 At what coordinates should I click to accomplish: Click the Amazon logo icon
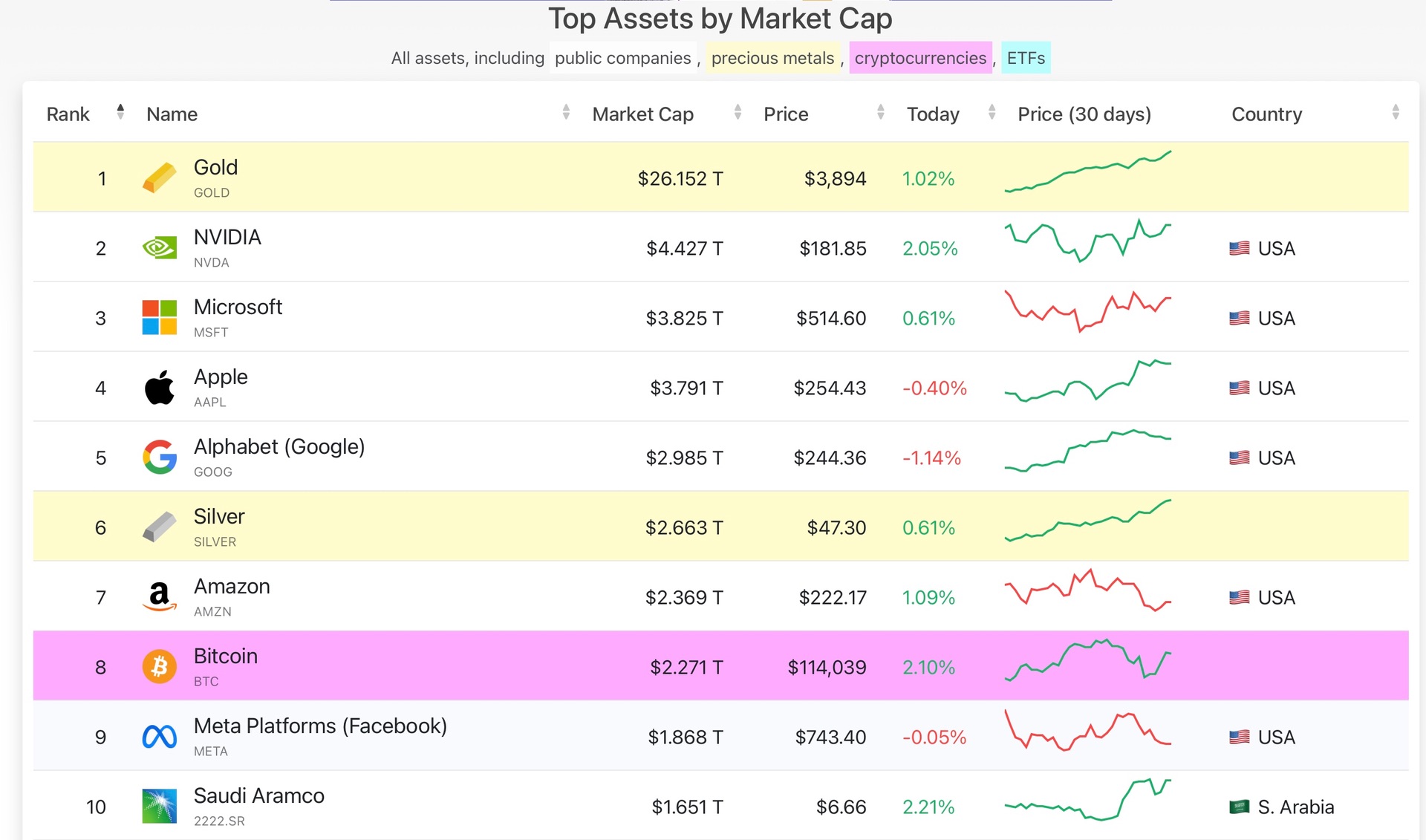point(159,597)
